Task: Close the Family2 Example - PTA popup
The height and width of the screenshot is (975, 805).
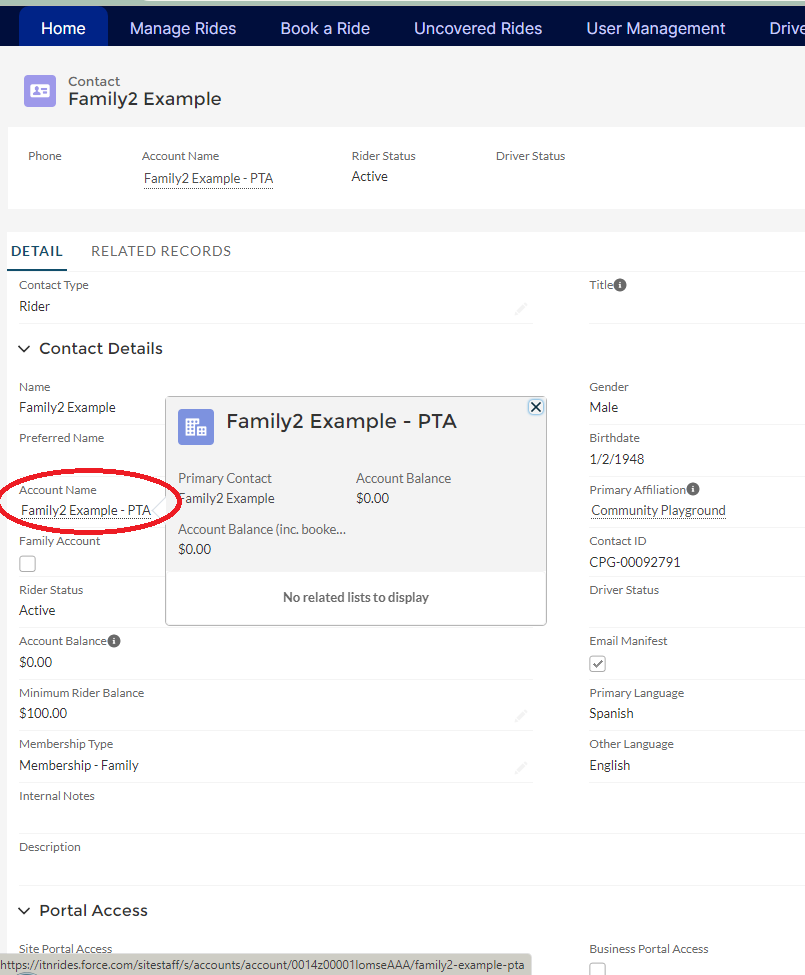Action: click(536, 407)
